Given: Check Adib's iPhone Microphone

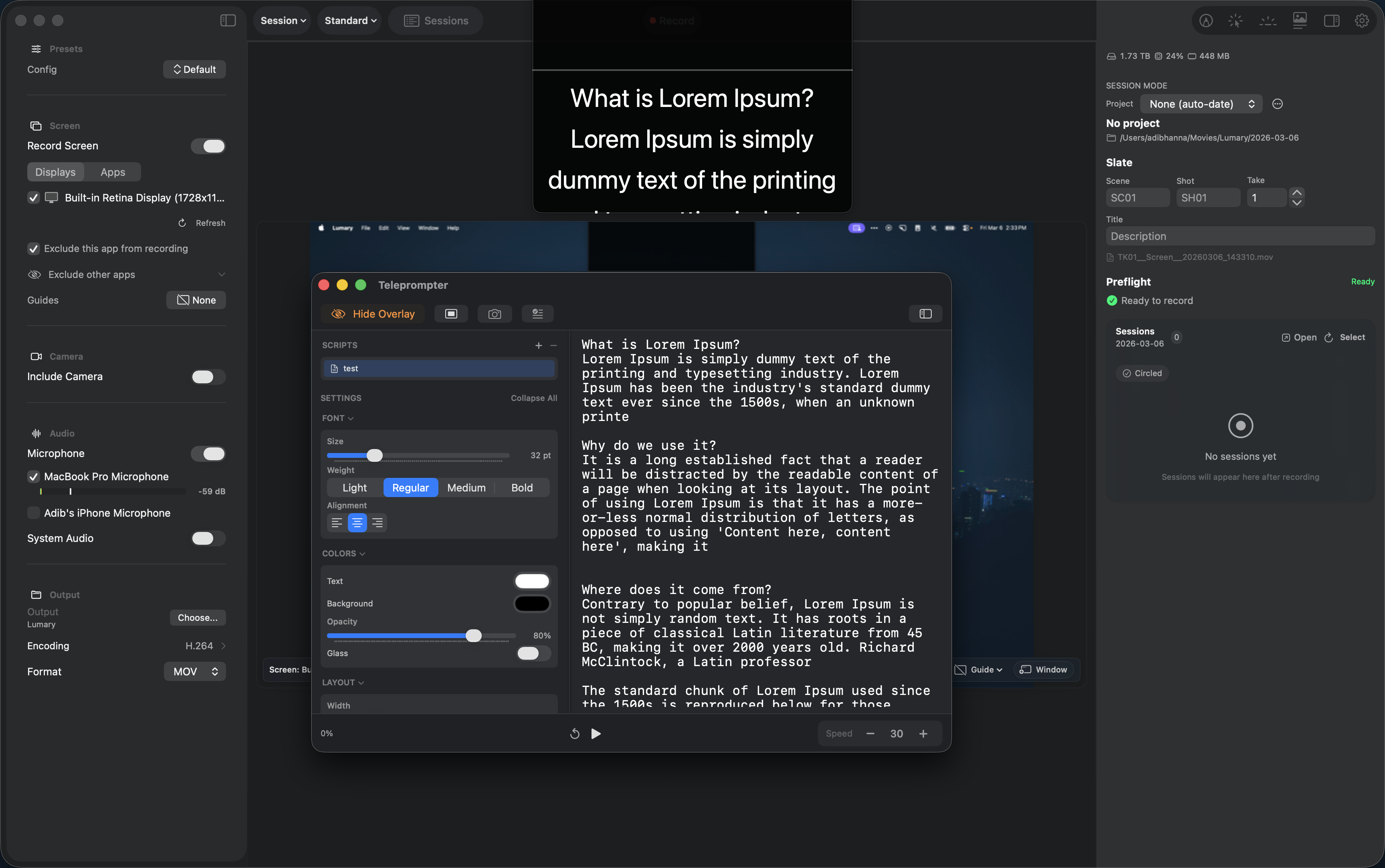Looking at the screenshot, I should [33, 513].
